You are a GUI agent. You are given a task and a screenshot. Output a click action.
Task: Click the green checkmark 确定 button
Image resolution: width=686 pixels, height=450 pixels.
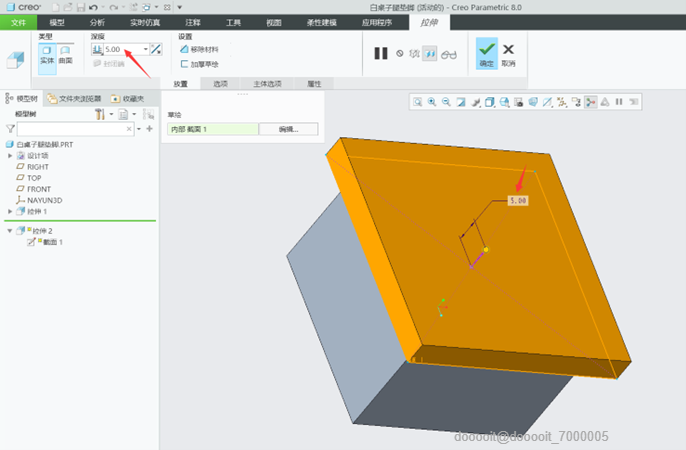tap(487, 53)
